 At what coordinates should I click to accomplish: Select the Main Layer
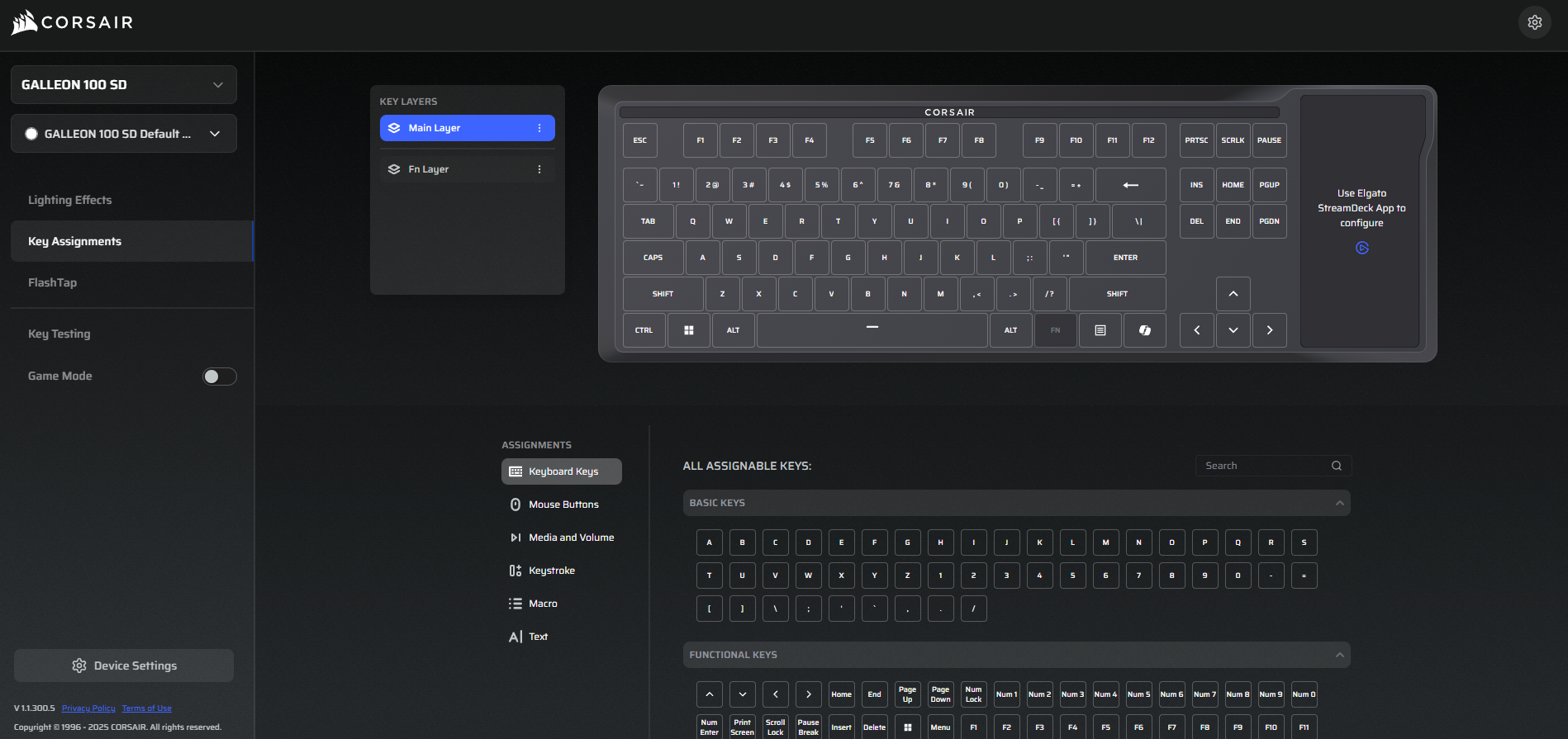pos(468,128)
